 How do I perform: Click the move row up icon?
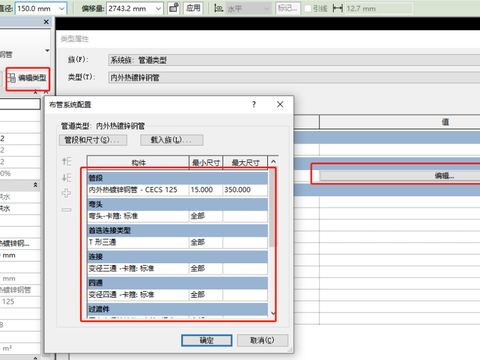coord(67,162)
